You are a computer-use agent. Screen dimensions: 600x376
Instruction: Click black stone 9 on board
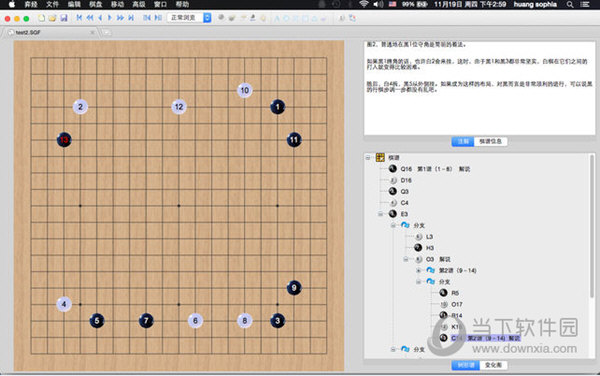[294, 288]
